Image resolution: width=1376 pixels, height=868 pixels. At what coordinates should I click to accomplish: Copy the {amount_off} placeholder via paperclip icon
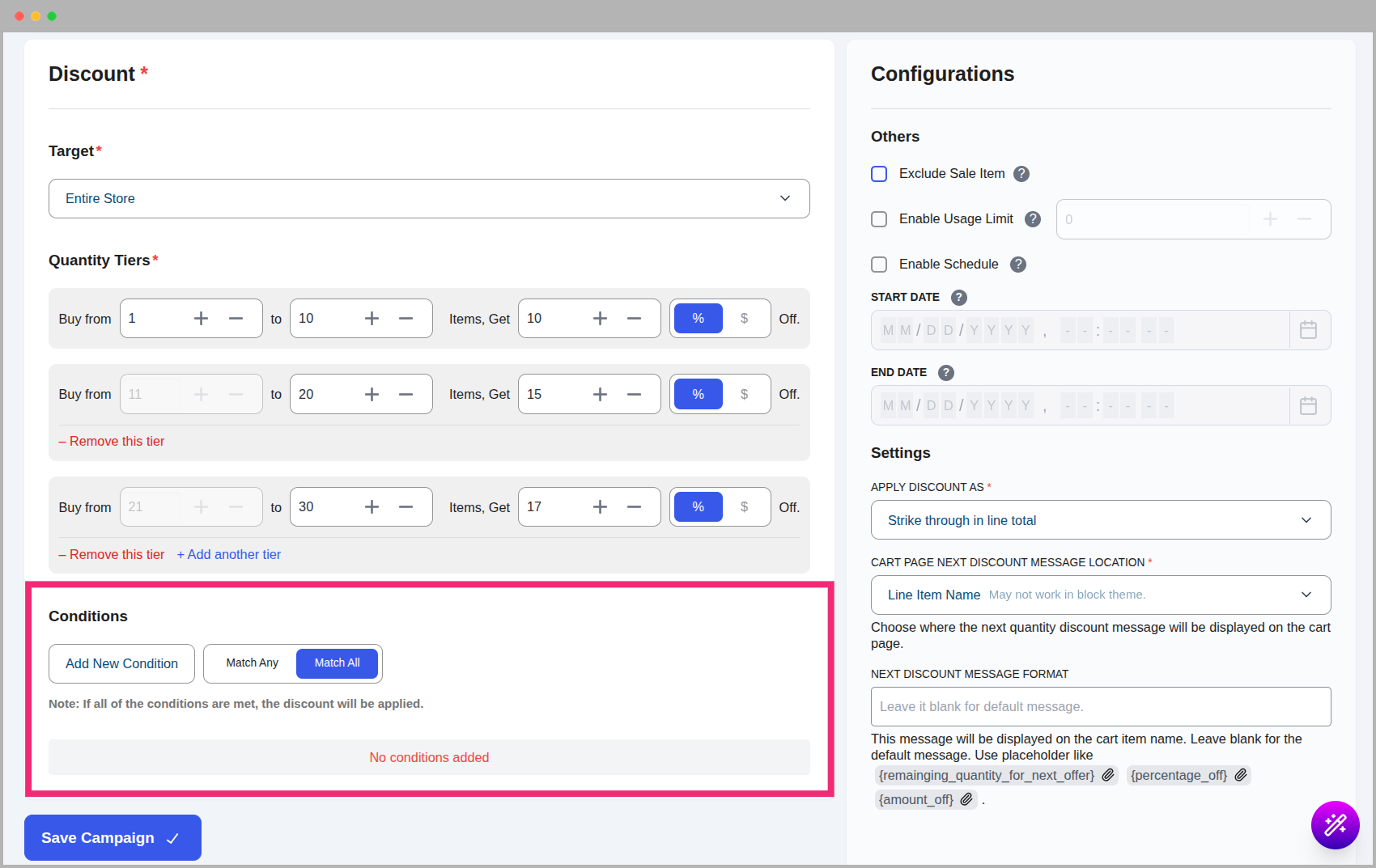966,799
